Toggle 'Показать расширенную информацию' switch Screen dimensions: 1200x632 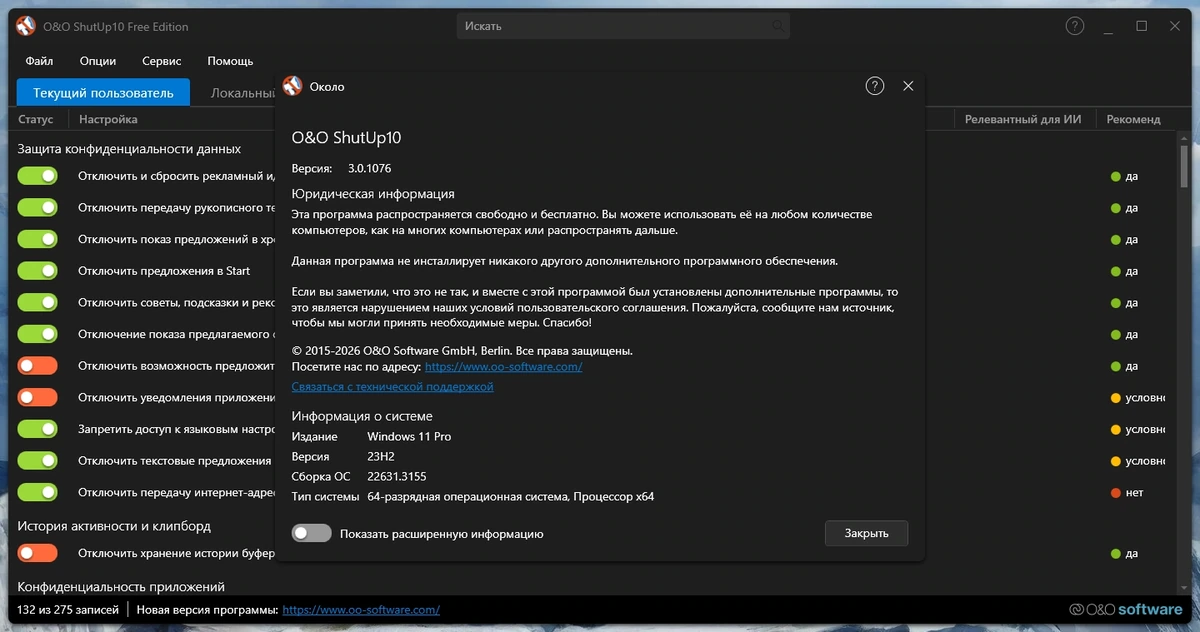pyautogui.click(x=311, y=533)
